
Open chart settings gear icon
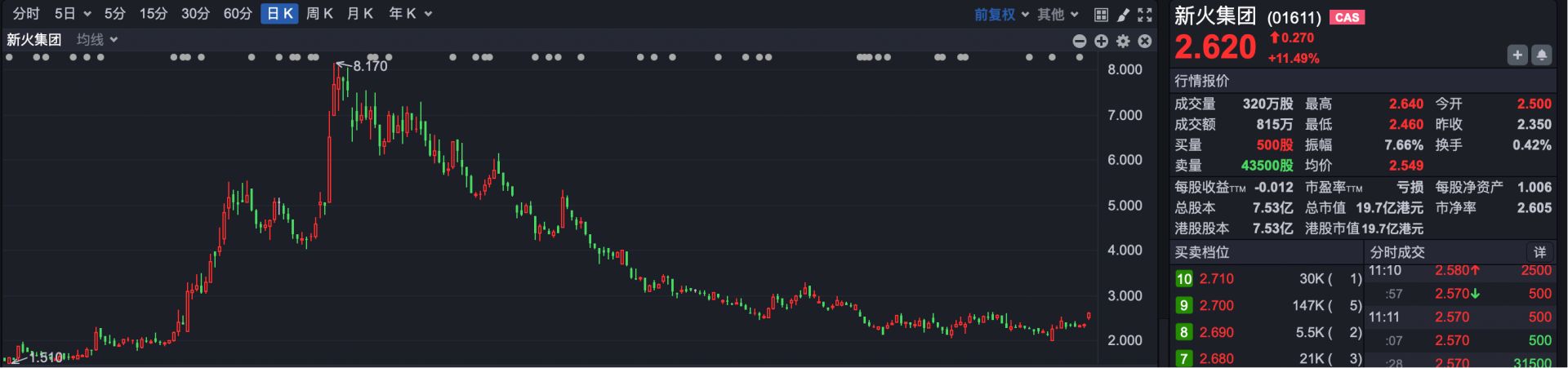click(x=1123, y=41)
